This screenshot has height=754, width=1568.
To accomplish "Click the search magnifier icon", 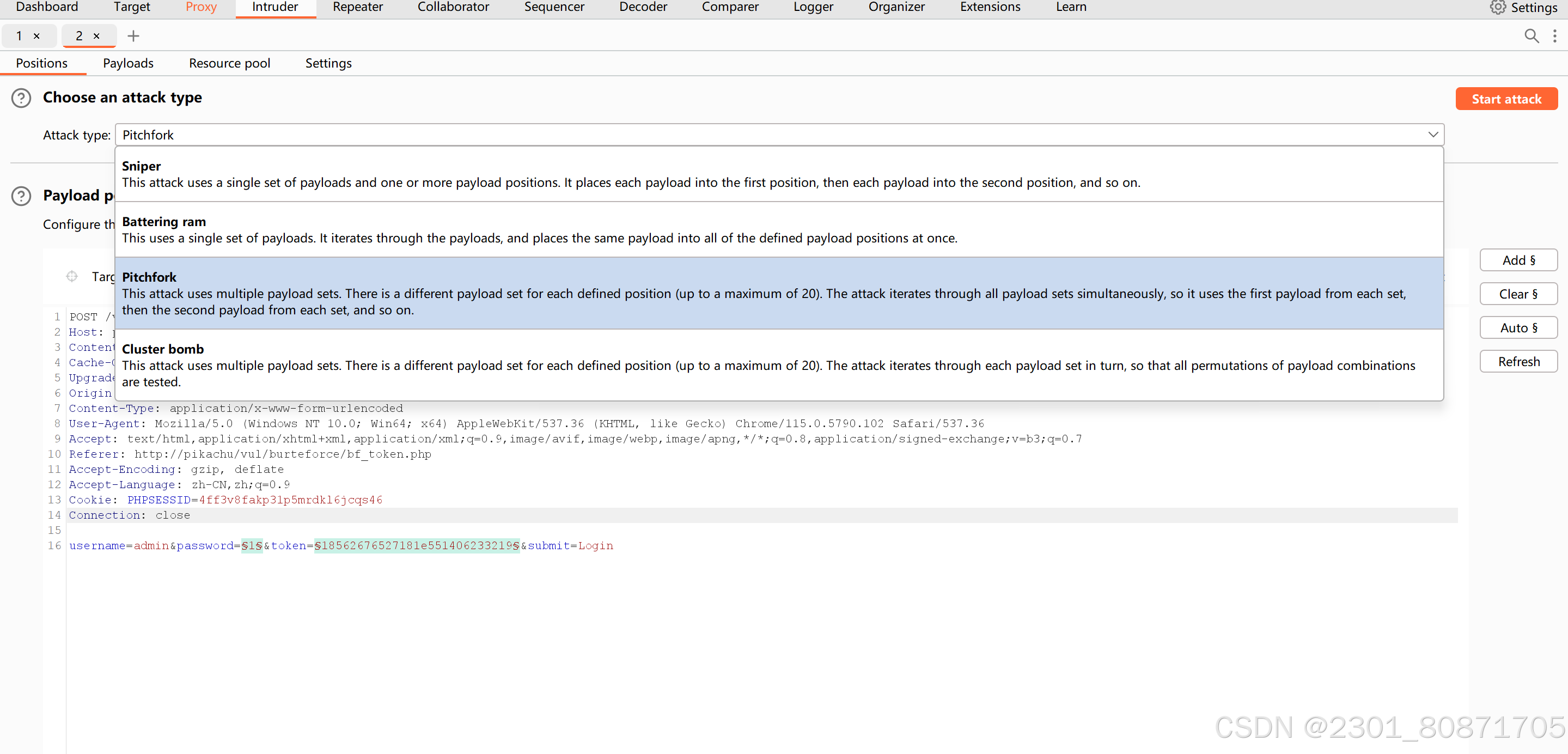I will point(1531,36).
